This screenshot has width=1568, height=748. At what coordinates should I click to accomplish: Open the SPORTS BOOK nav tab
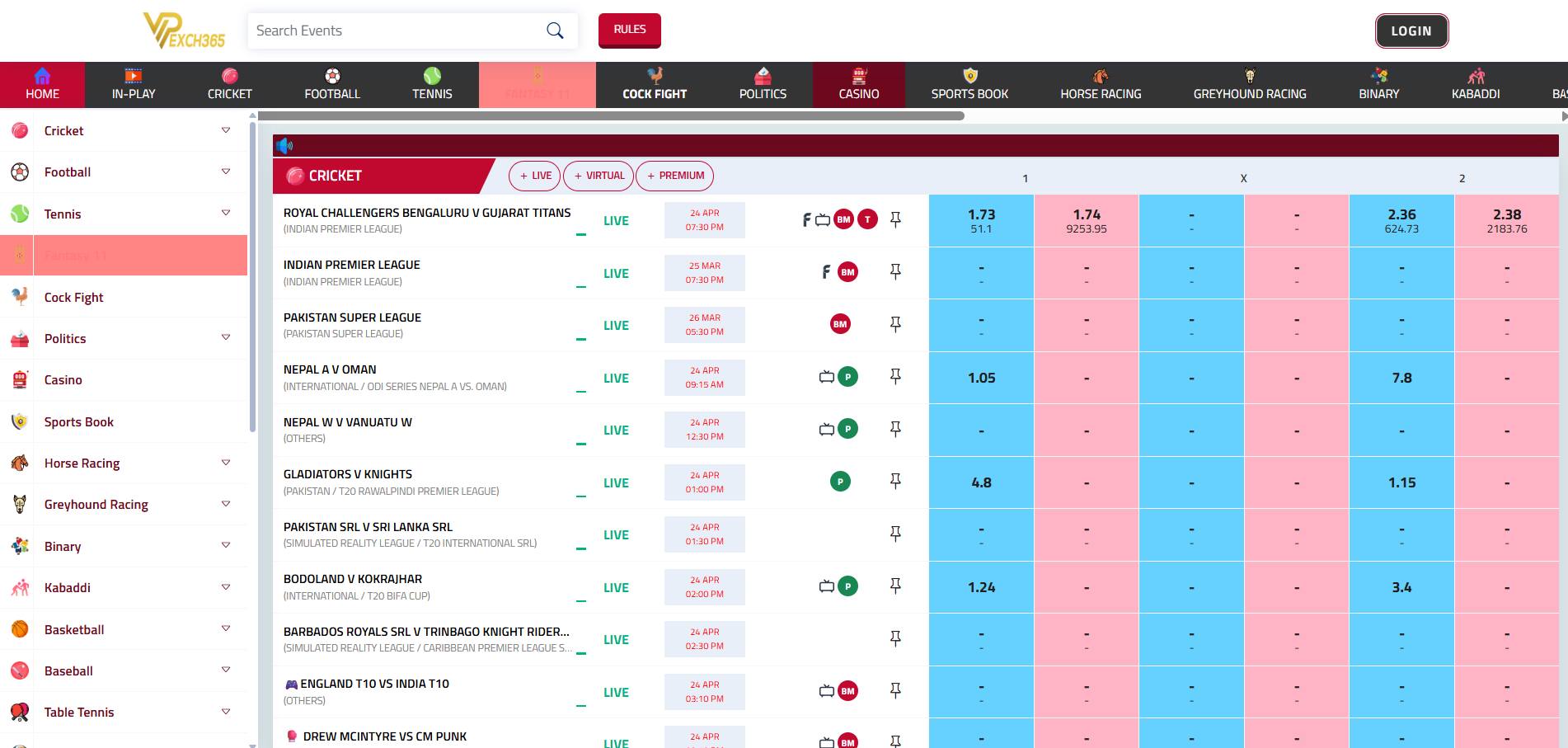[969, 85]
